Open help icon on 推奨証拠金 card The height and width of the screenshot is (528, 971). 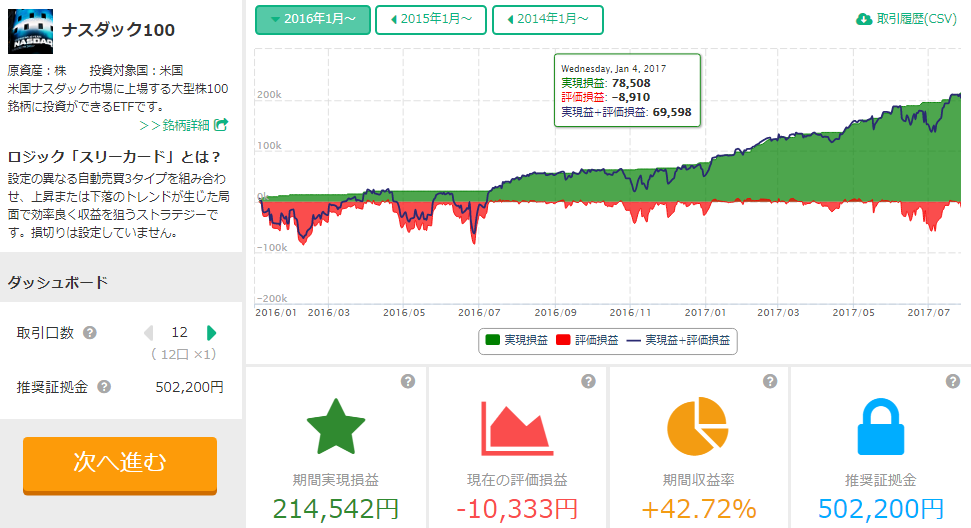(953, 381)
